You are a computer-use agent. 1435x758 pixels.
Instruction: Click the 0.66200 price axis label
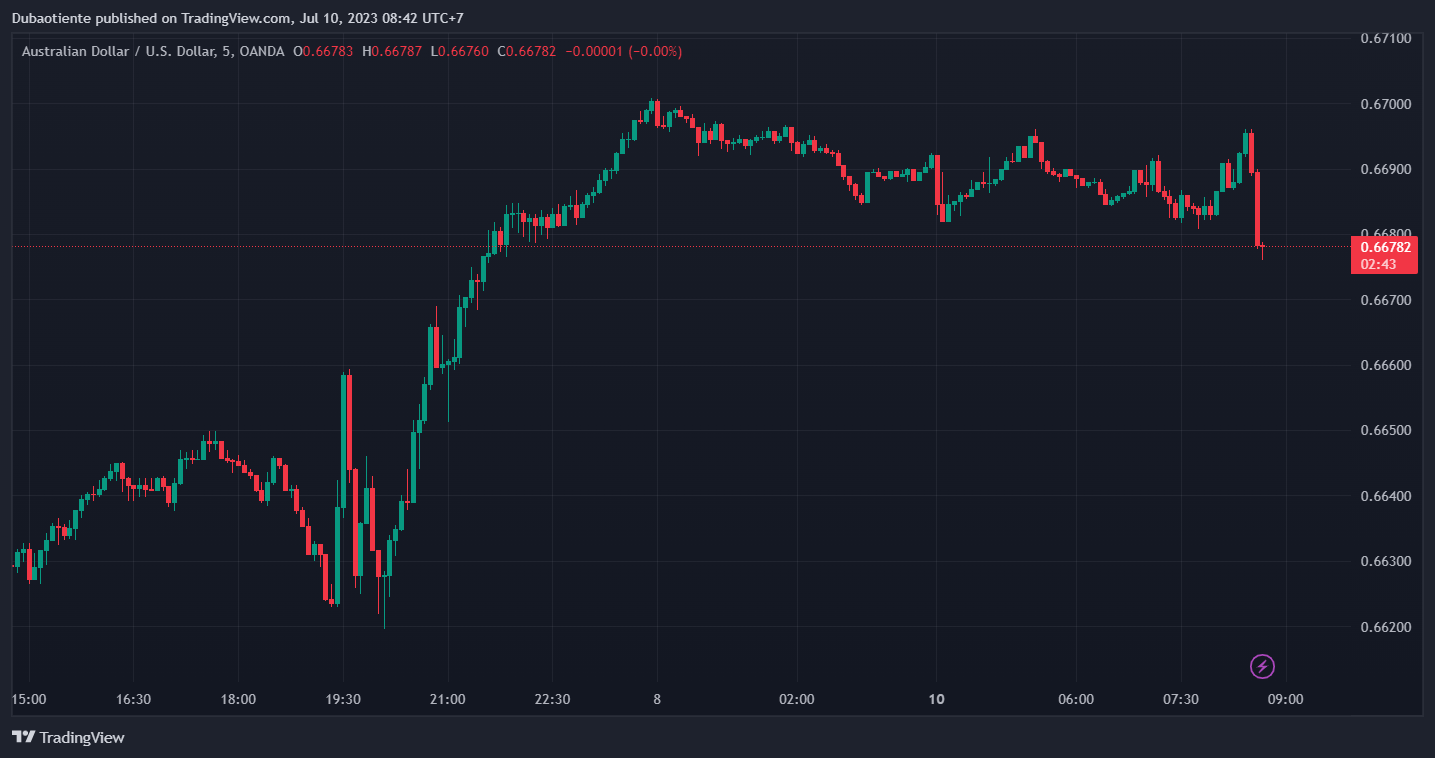tap(1385, 627)
